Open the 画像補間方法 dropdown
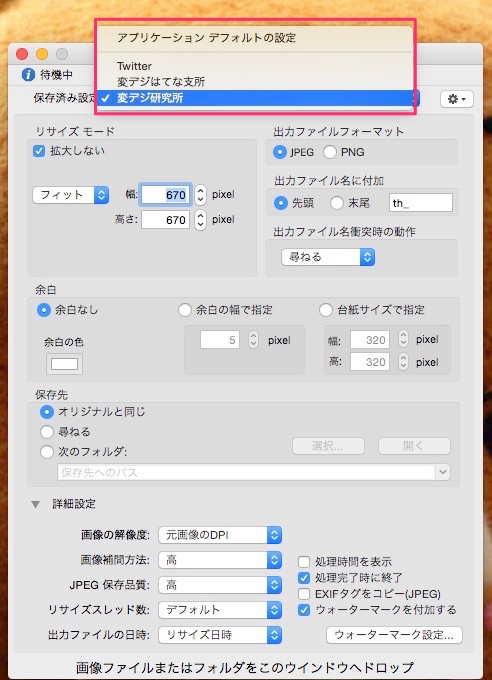Viewport: 492px width, 680px height. (x=220, y=560)
